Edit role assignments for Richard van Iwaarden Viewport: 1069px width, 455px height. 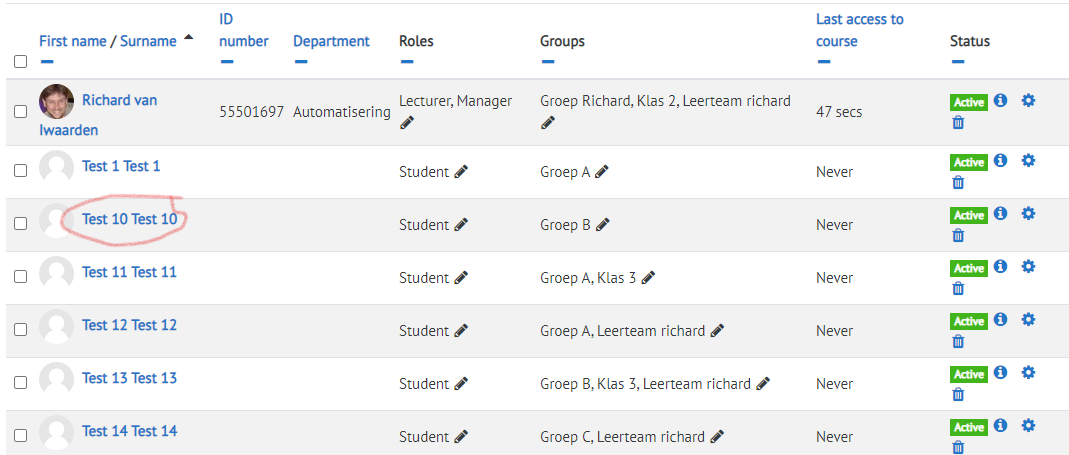[407, 123]
